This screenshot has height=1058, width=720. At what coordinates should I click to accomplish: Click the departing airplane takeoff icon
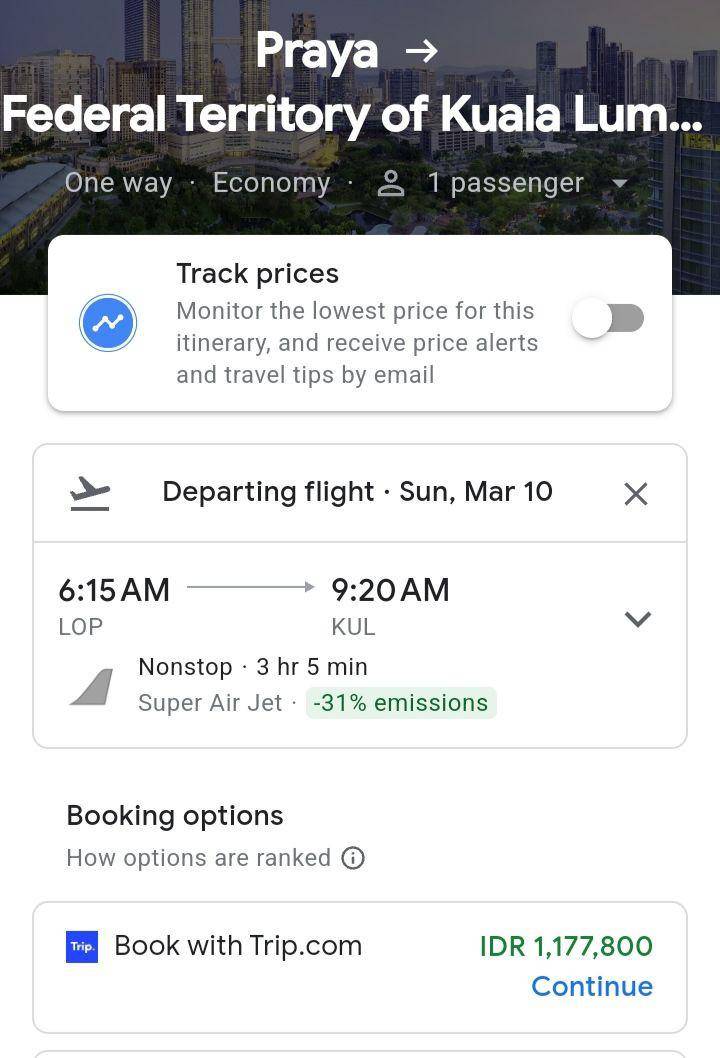coord(90,493)
